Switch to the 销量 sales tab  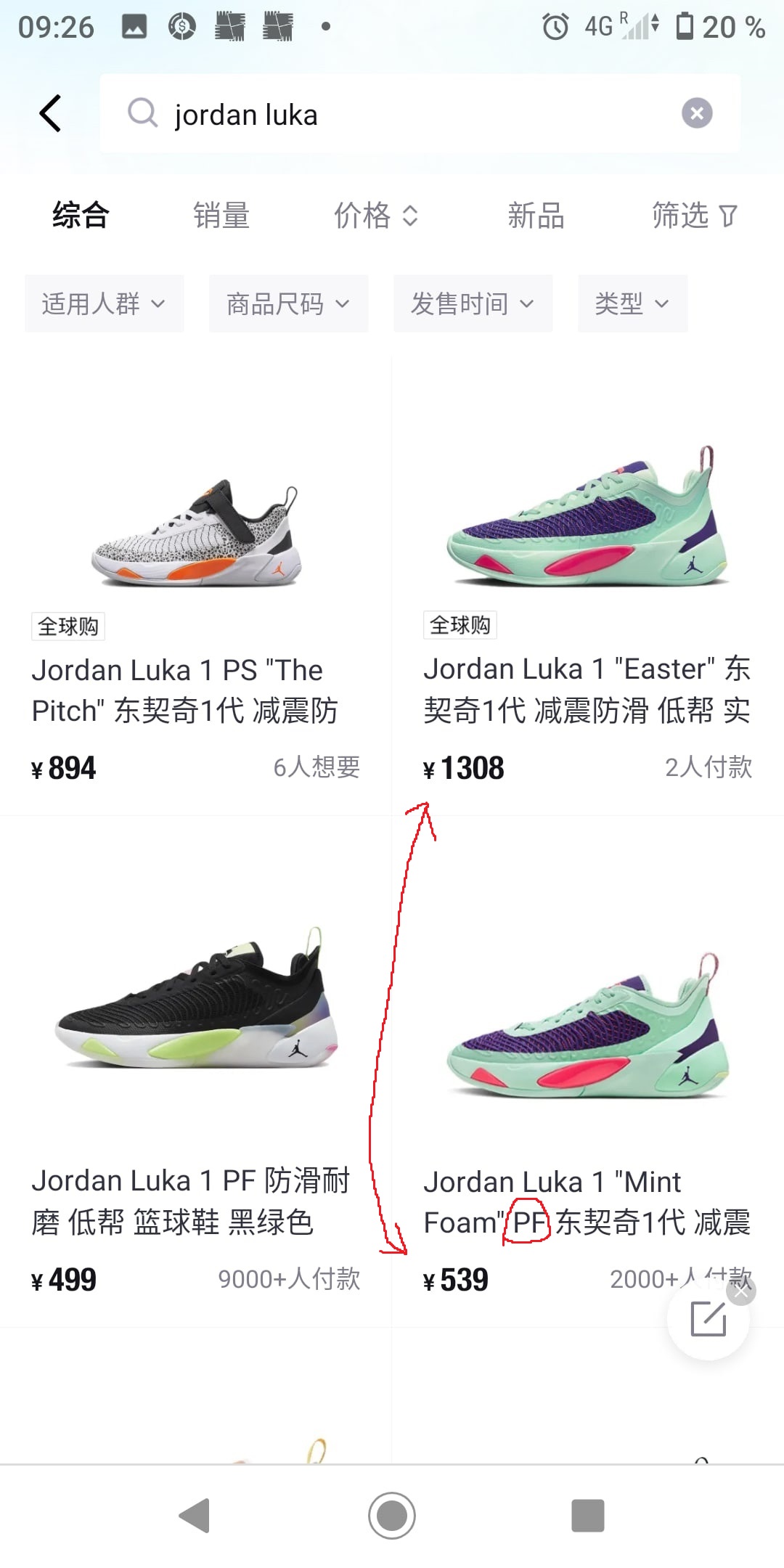[222, 216]
